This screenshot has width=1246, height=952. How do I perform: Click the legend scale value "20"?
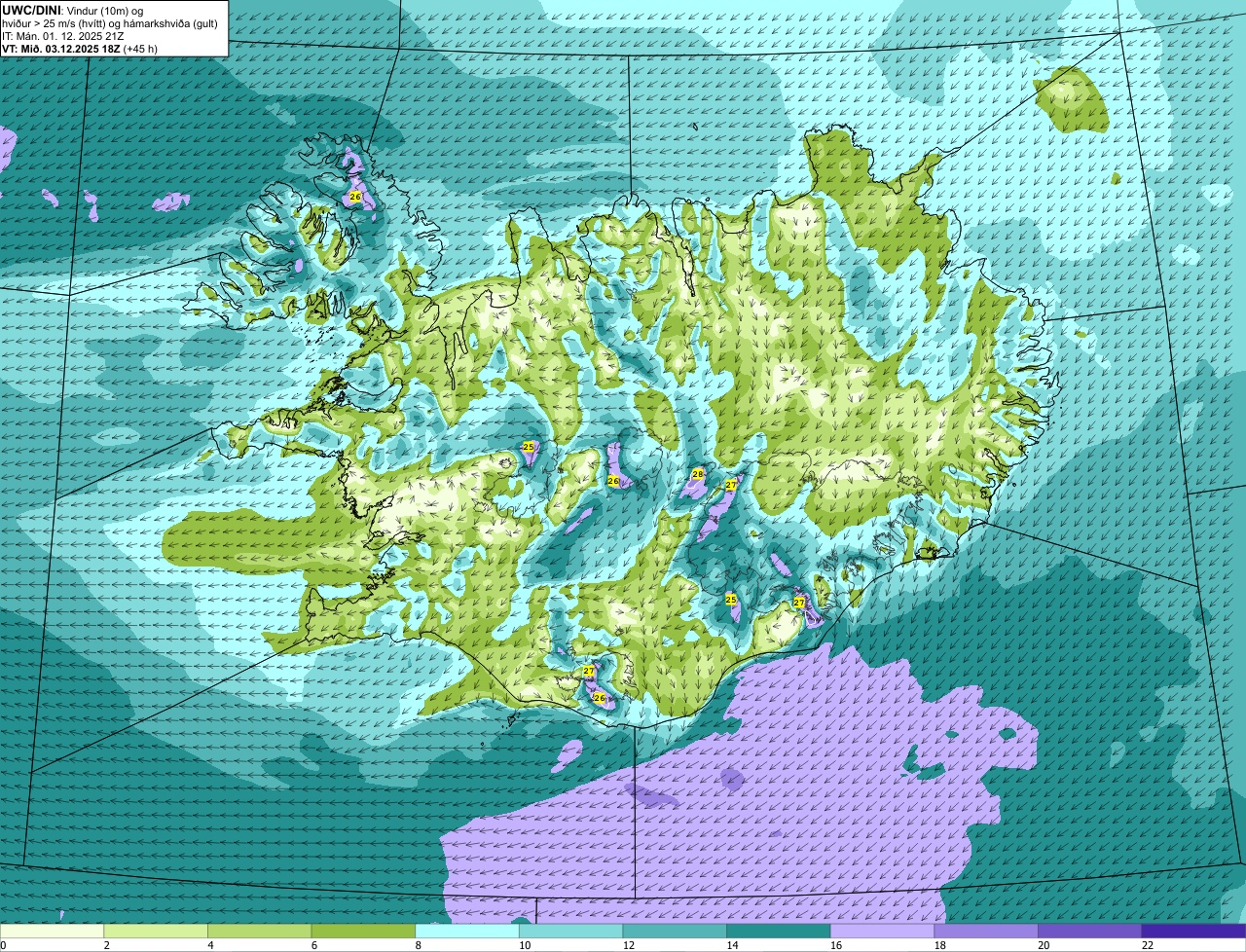click(x=1044, y=945)
